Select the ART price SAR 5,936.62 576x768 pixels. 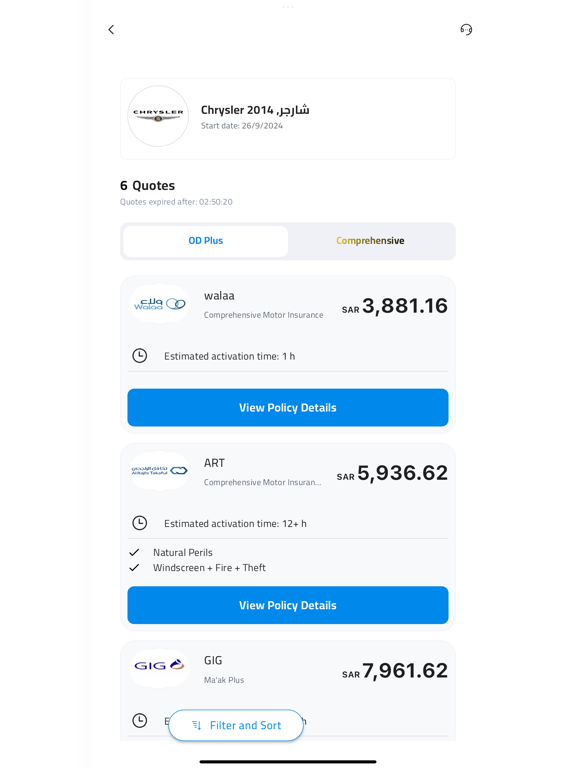pyautogui.click(x=392, y=473)
